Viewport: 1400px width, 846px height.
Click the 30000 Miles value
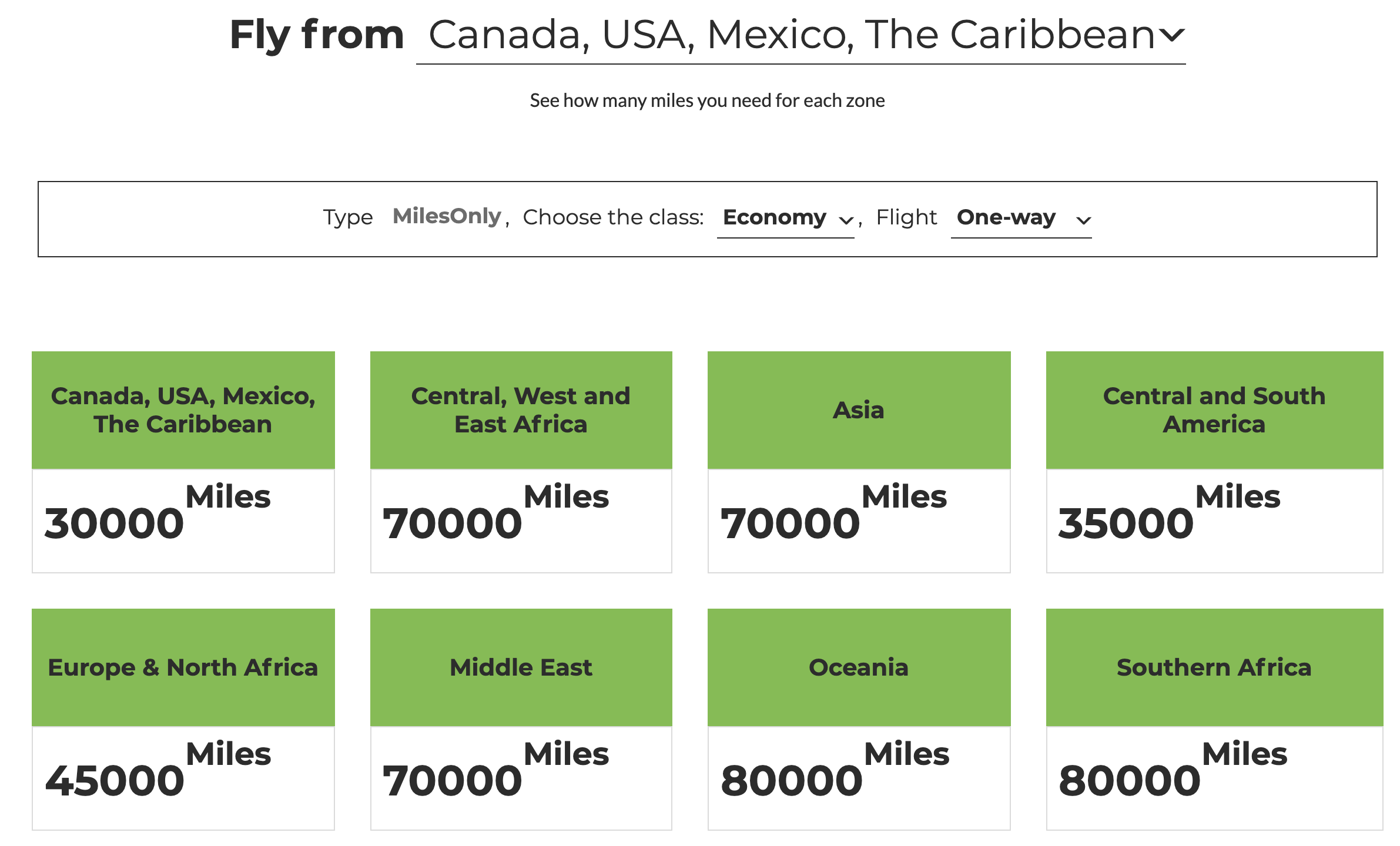[115, 523]
